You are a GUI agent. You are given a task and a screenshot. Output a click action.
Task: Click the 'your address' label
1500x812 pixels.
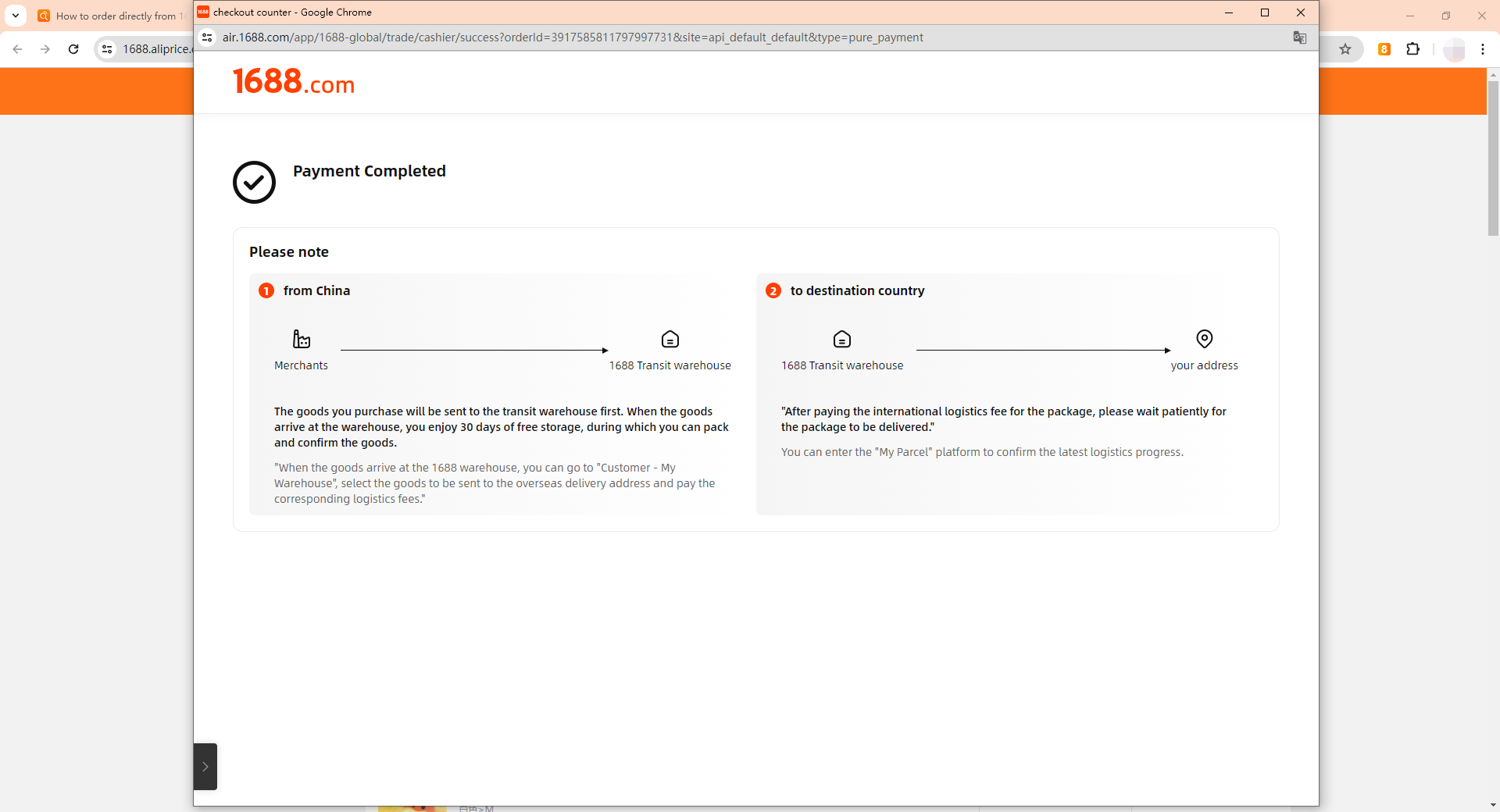(1204, 365)
